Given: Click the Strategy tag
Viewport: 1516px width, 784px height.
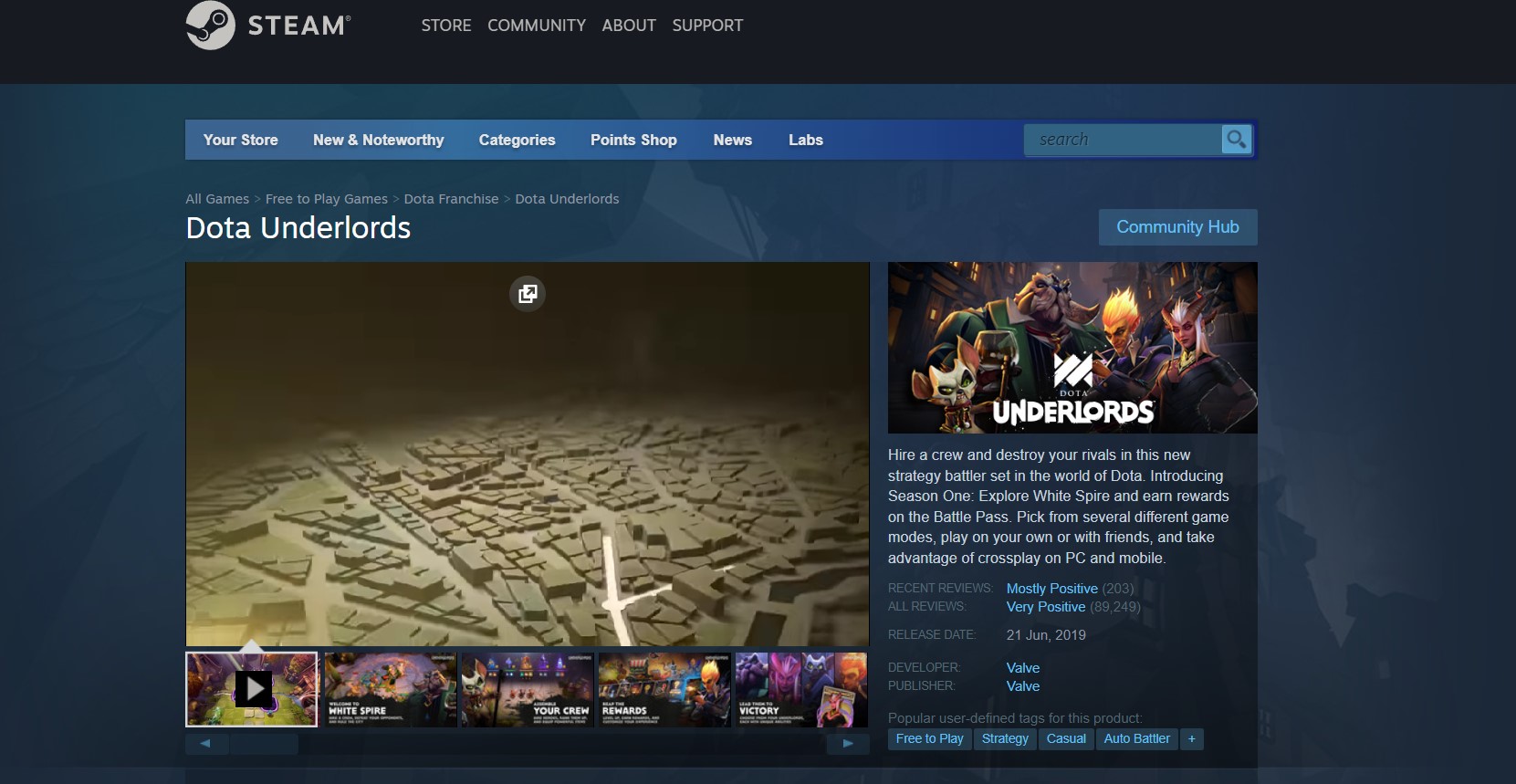Looking at the screenshot, I should tap(1005, 738).
